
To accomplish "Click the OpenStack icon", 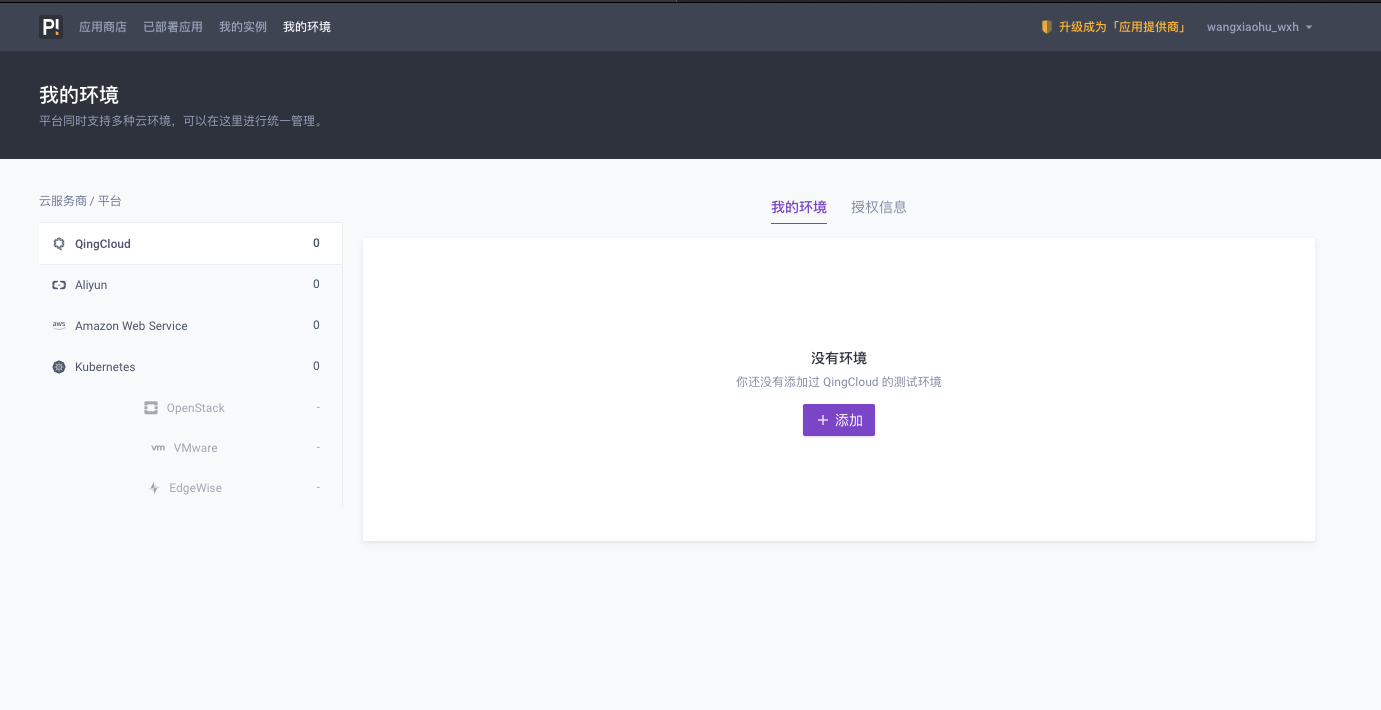I will pyautogui.click(x=151, y=408).
